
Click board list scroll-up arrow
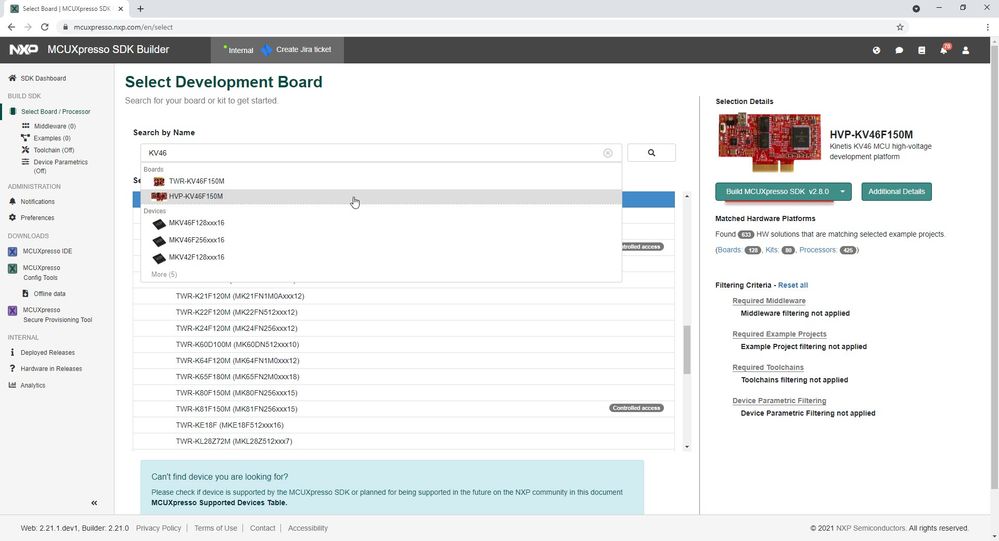(x=687, y=196)
